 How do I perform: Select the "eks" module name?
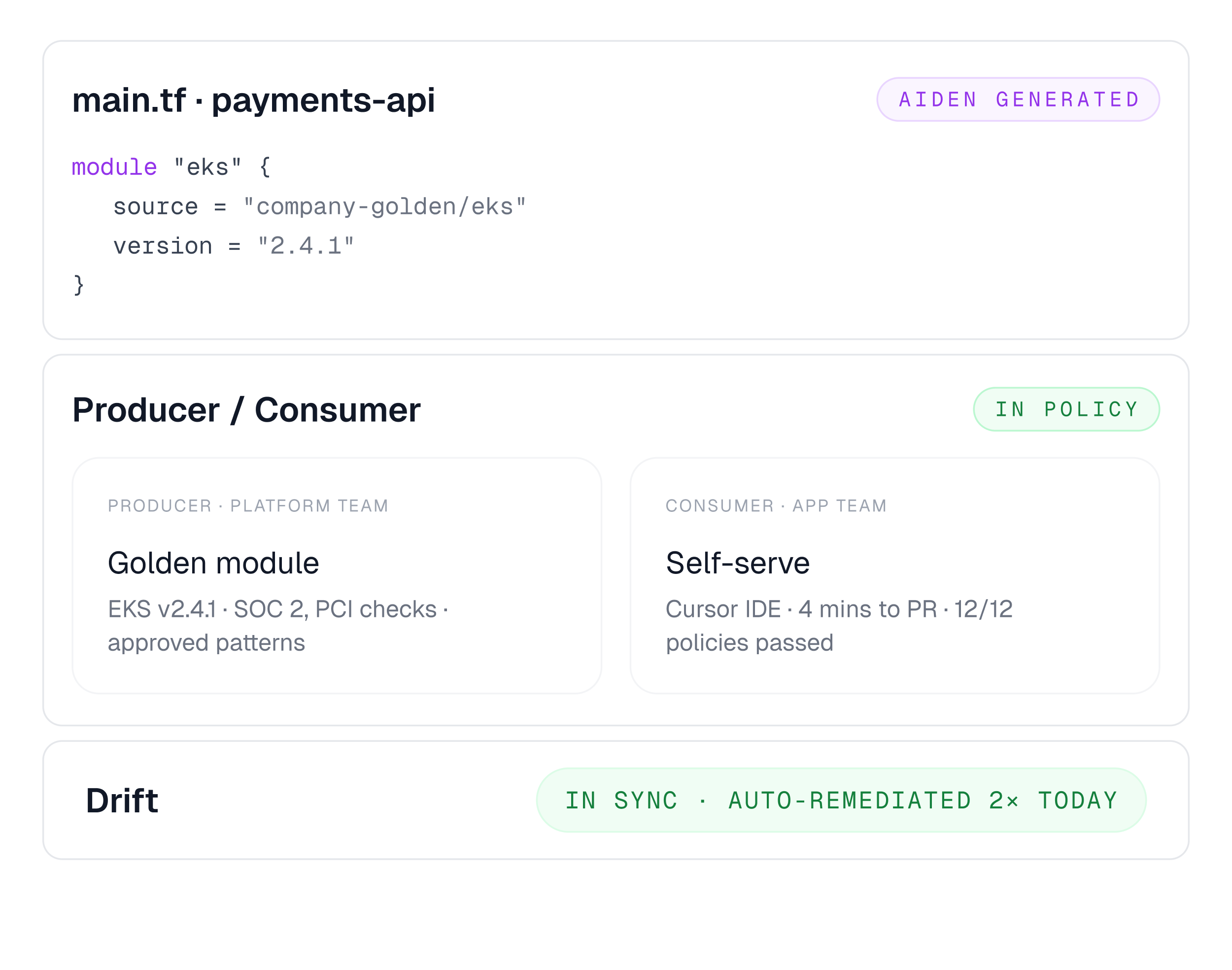click(x=207, y=167)
